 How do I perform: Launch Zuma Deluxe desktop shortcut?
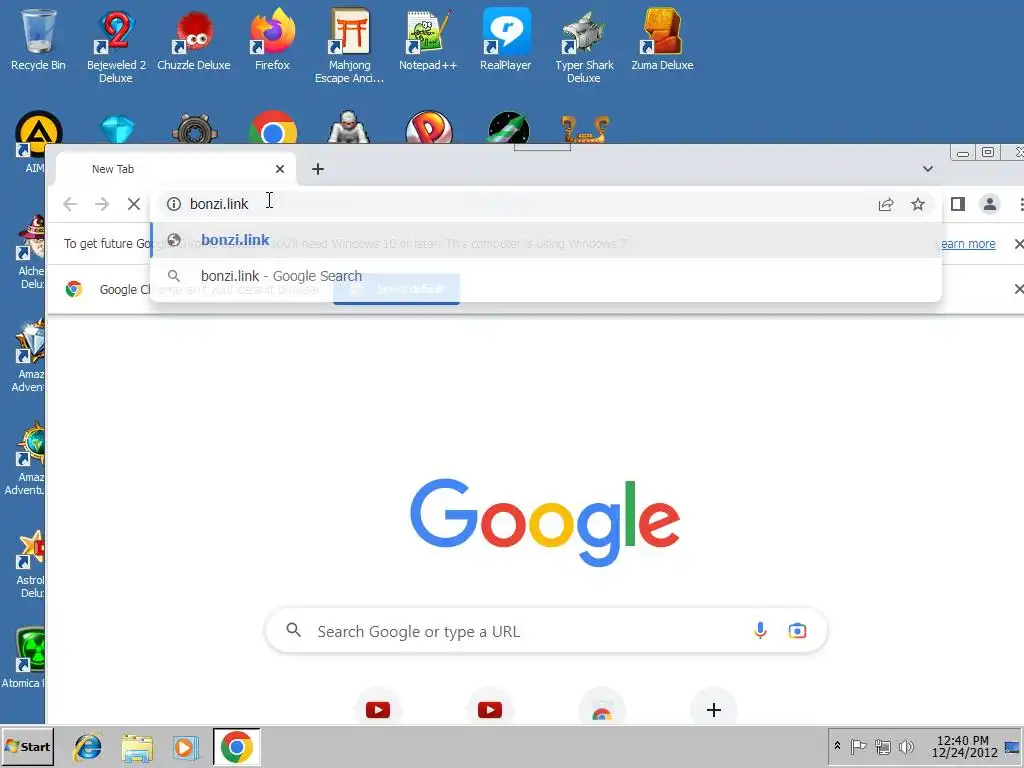pyautogui.click(x=662, y=39)
